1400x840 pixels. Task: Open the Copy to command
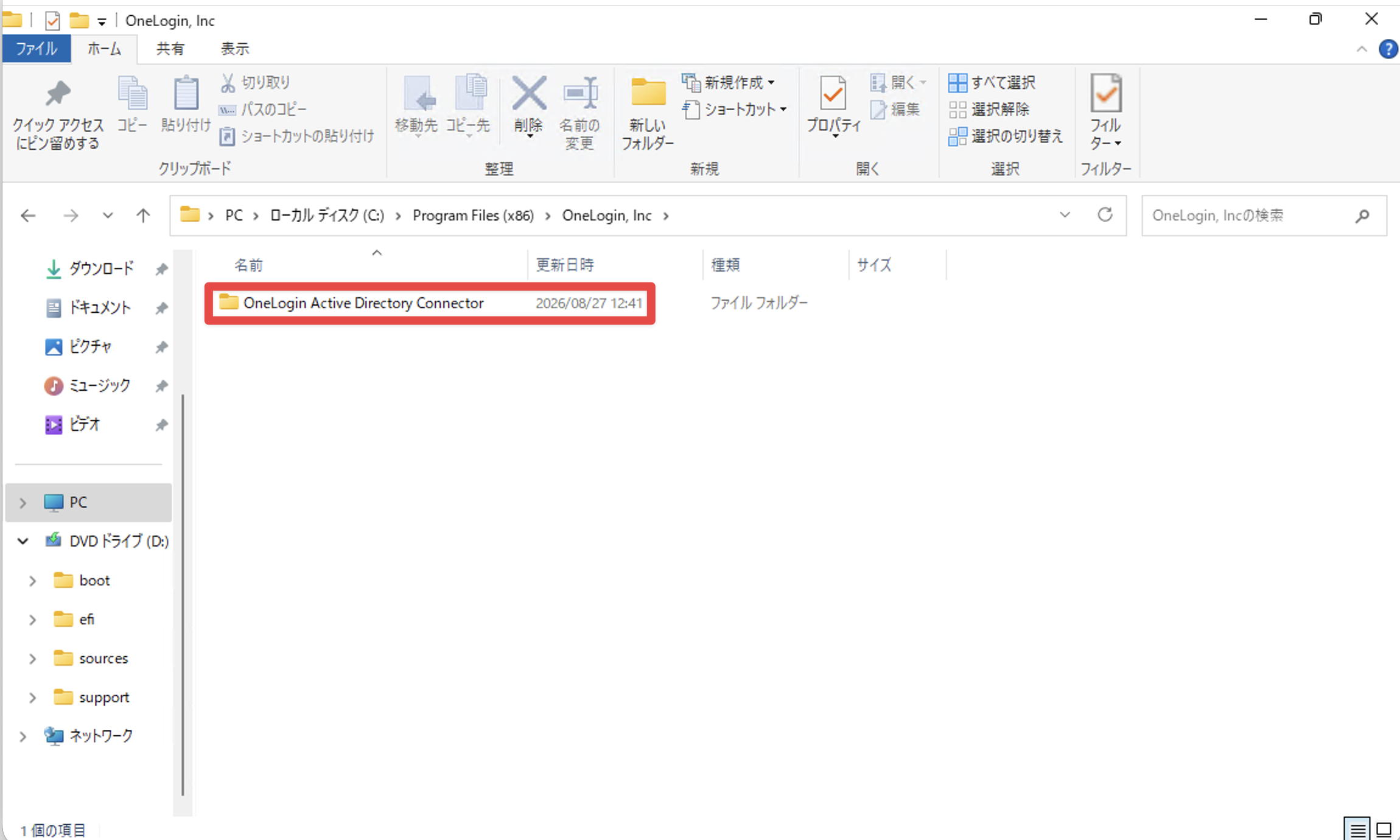[x=467, y=107]
